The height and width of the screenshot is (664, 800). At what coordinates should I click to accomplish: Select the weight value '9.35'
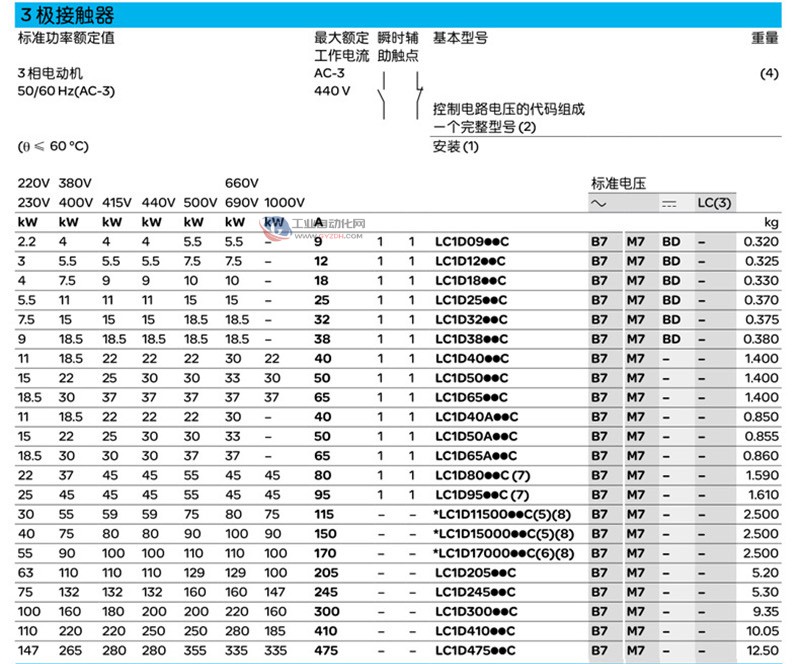pos(766,611)
